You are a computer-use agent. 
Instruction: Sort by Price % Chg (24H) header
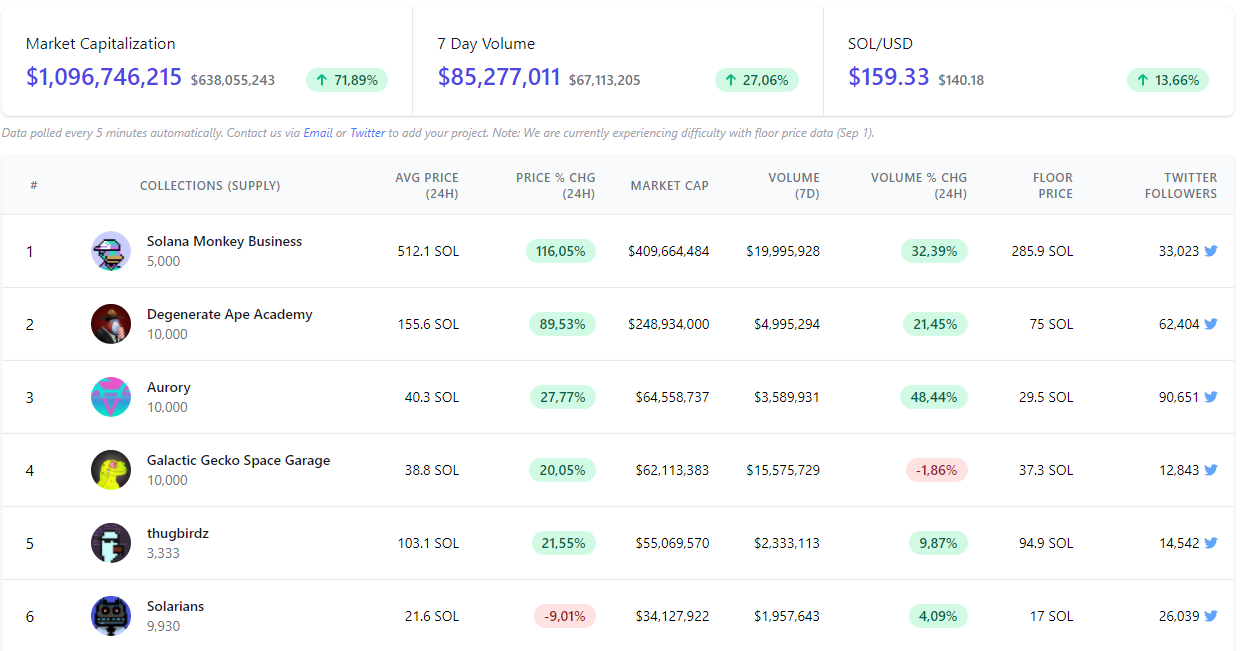click(x=555, y=185)
